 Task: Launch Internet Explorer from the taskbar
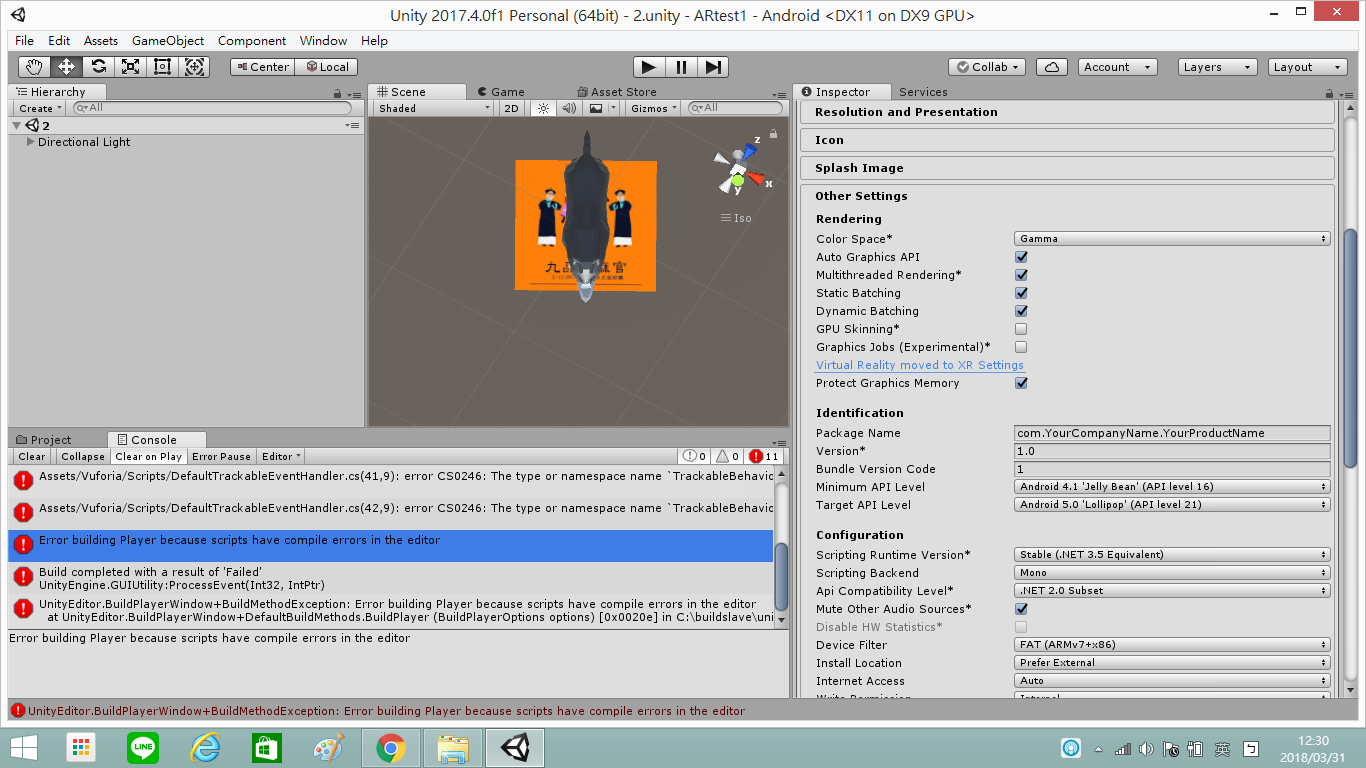[205, 748]
